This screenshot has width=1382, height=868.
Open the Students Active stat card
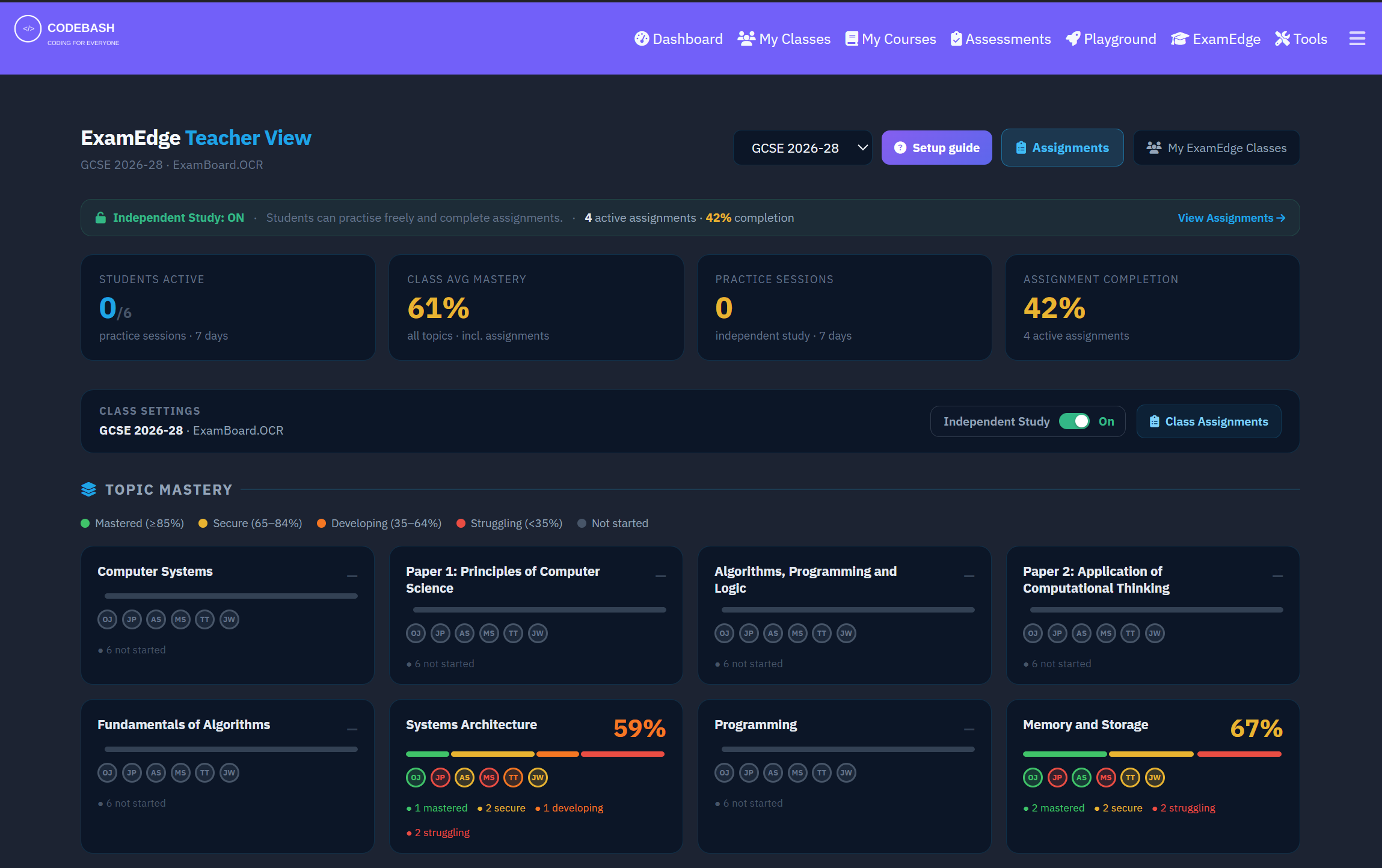tap(228, 307)
